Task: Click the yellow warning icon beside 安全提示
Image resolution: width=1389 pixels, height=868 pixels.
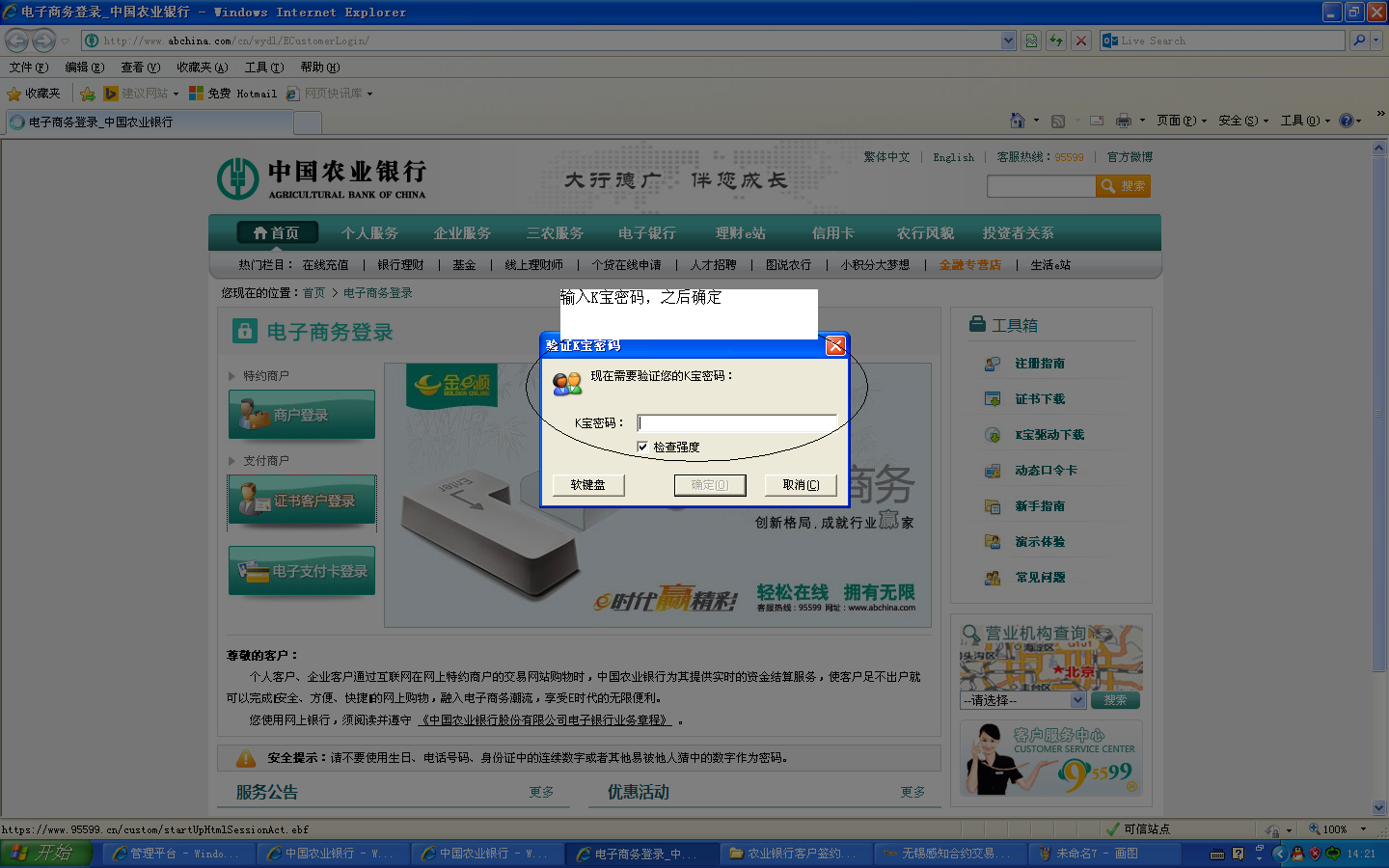Action: click(246, 758)
